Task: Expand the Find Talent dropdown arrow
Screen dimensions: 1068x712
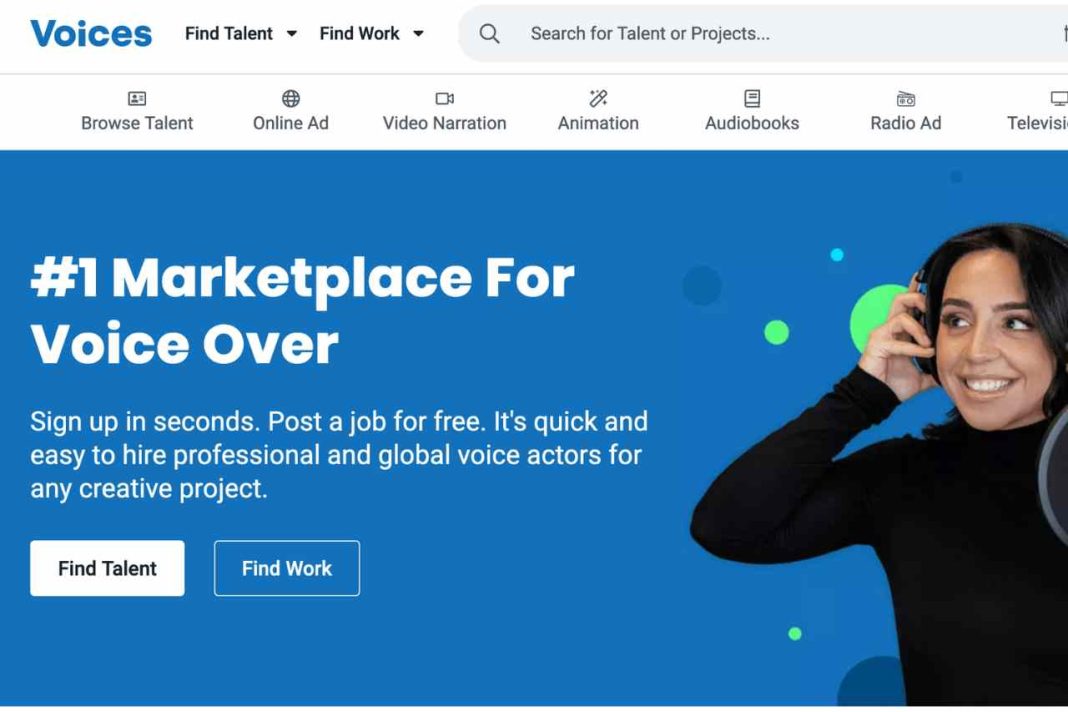Action: 292,34
